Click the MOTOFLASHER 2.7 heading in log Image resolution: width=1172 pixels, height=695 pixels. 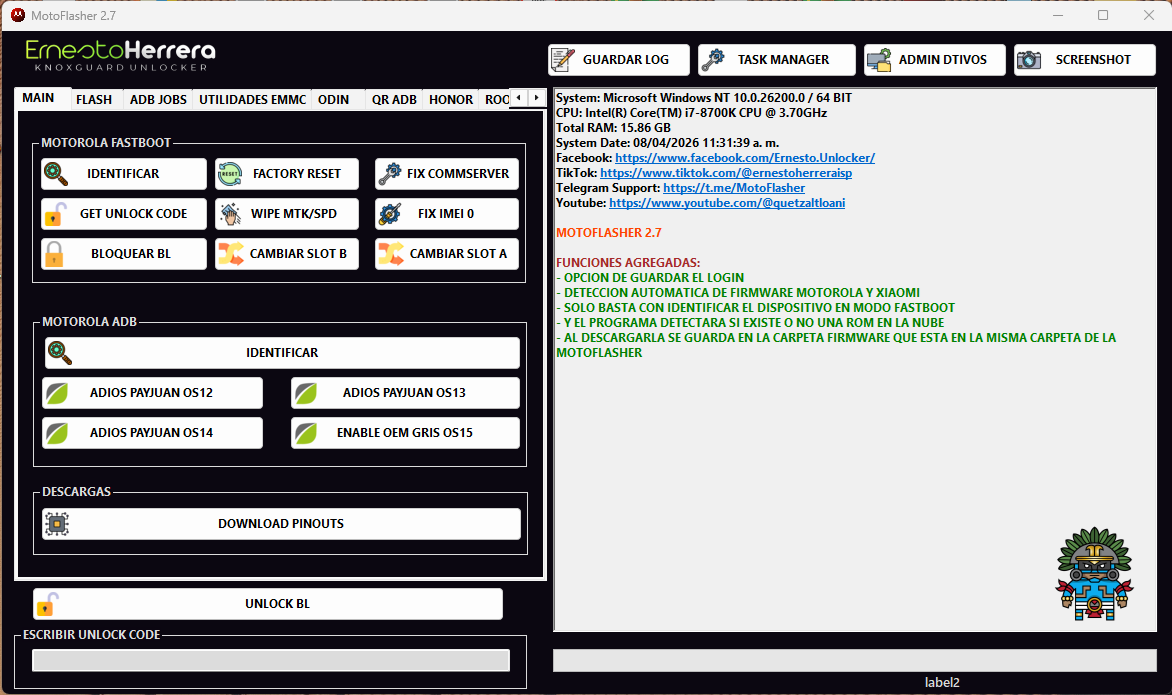pyautogui.click(x=608, y=232)
